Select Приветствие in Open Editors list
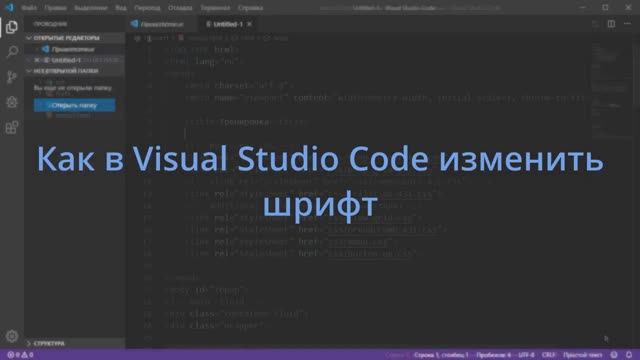 (x=74, y=49)
